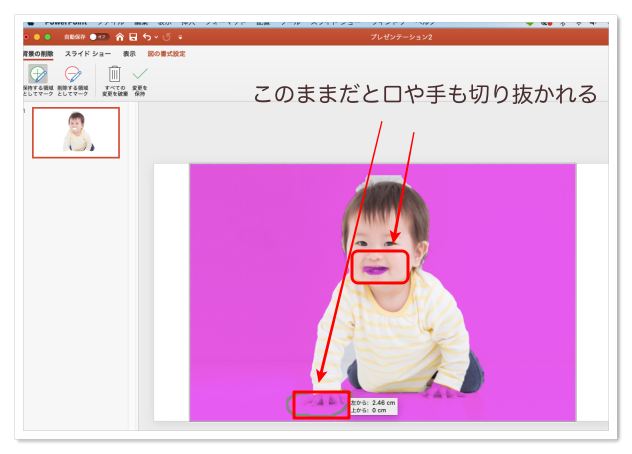
Task: Click the Home icon in title bar
Action: 120,37
